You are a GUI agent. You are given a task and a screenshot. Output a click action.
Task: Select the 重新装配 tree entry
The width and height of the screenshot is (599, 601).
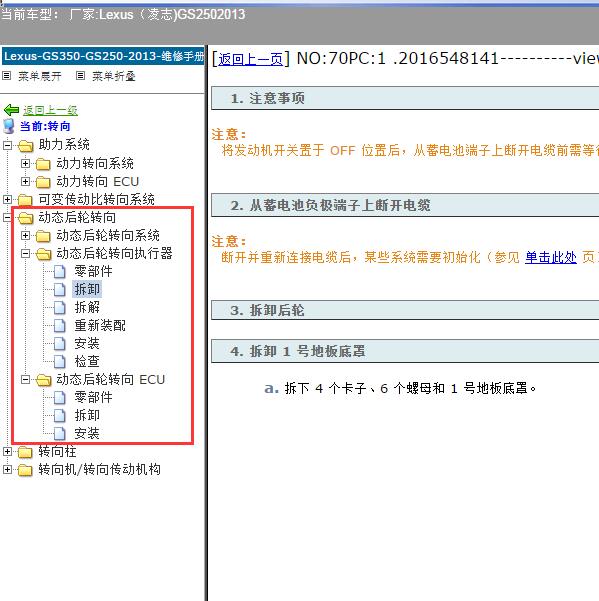pos(100,325)
